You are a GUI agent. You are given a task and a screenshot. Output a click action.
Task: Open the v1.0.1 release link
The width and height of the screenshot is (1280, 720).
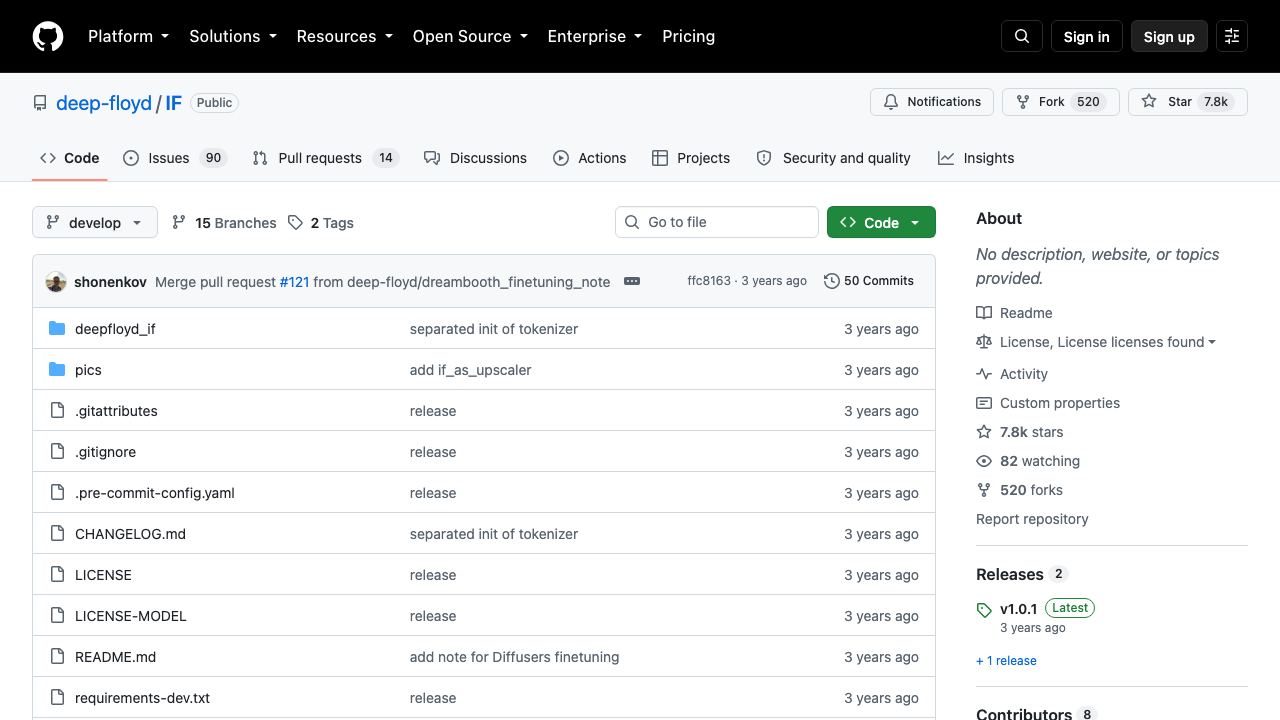pyautogui.click(x=1019, y=609)
